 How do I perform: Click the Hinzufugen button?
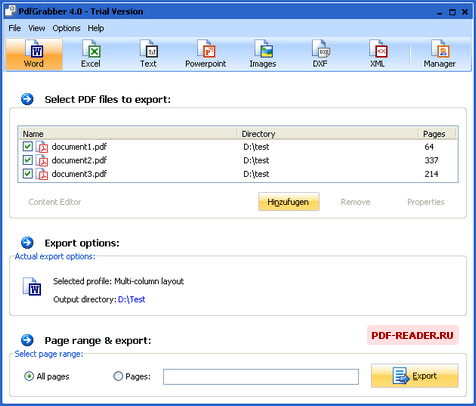[x=289, y=202]
